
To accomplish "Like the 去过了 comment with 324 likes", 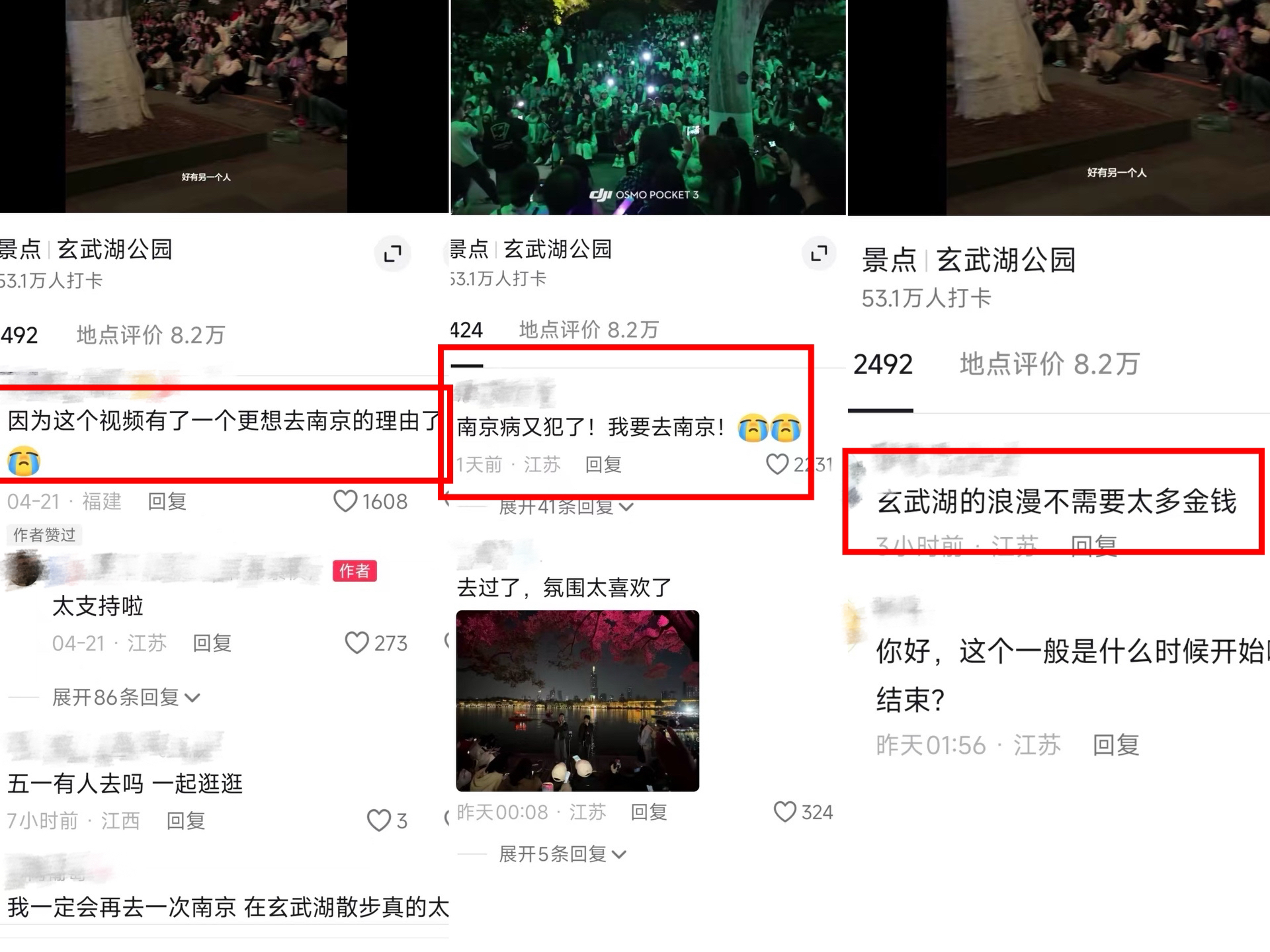I will point(785,811).
